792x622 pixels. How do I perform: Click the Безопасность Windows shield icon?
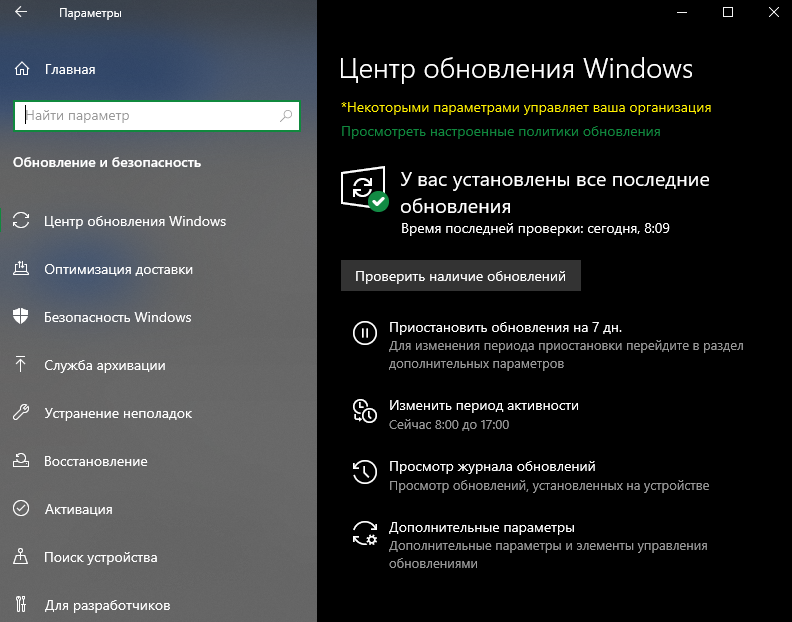point(21,316)
